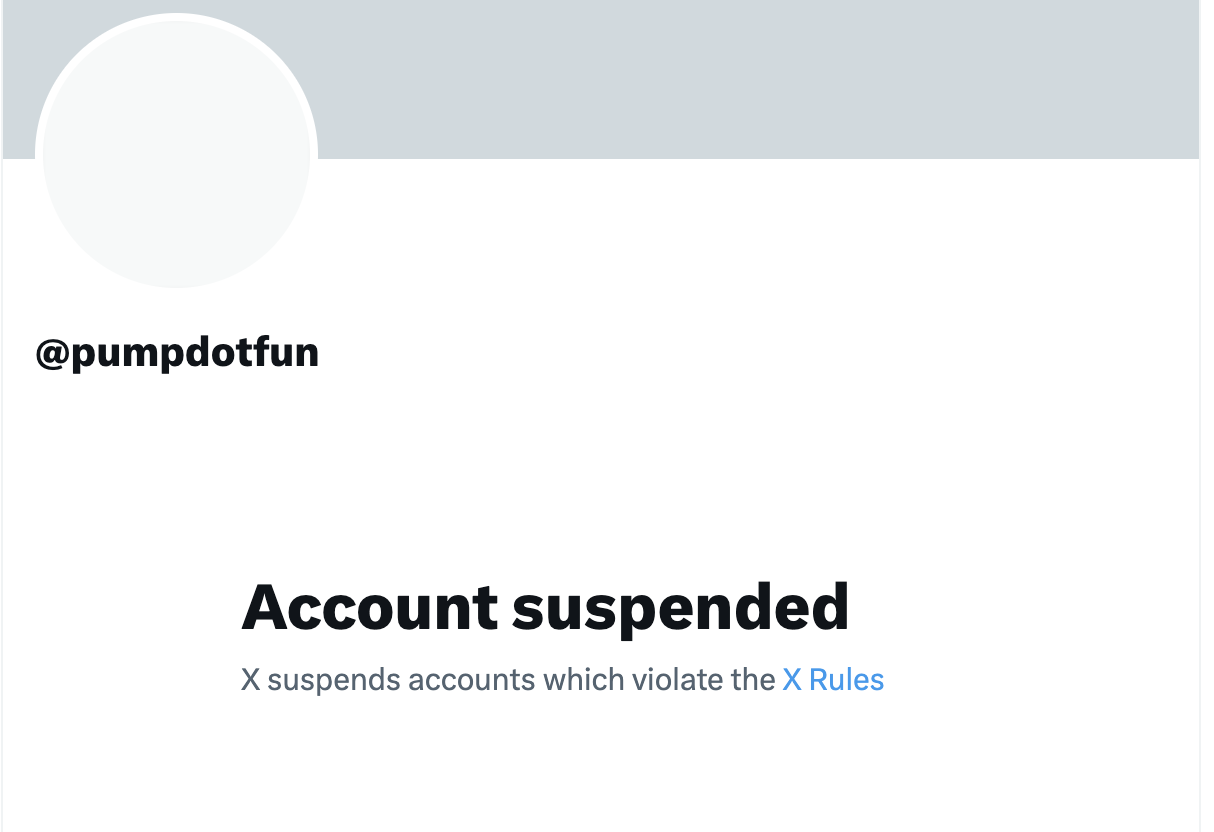This screenshot has height=832, width=1214.
Task: Click the word 'suspended' in the heading
Action: [x=680, y=607]
